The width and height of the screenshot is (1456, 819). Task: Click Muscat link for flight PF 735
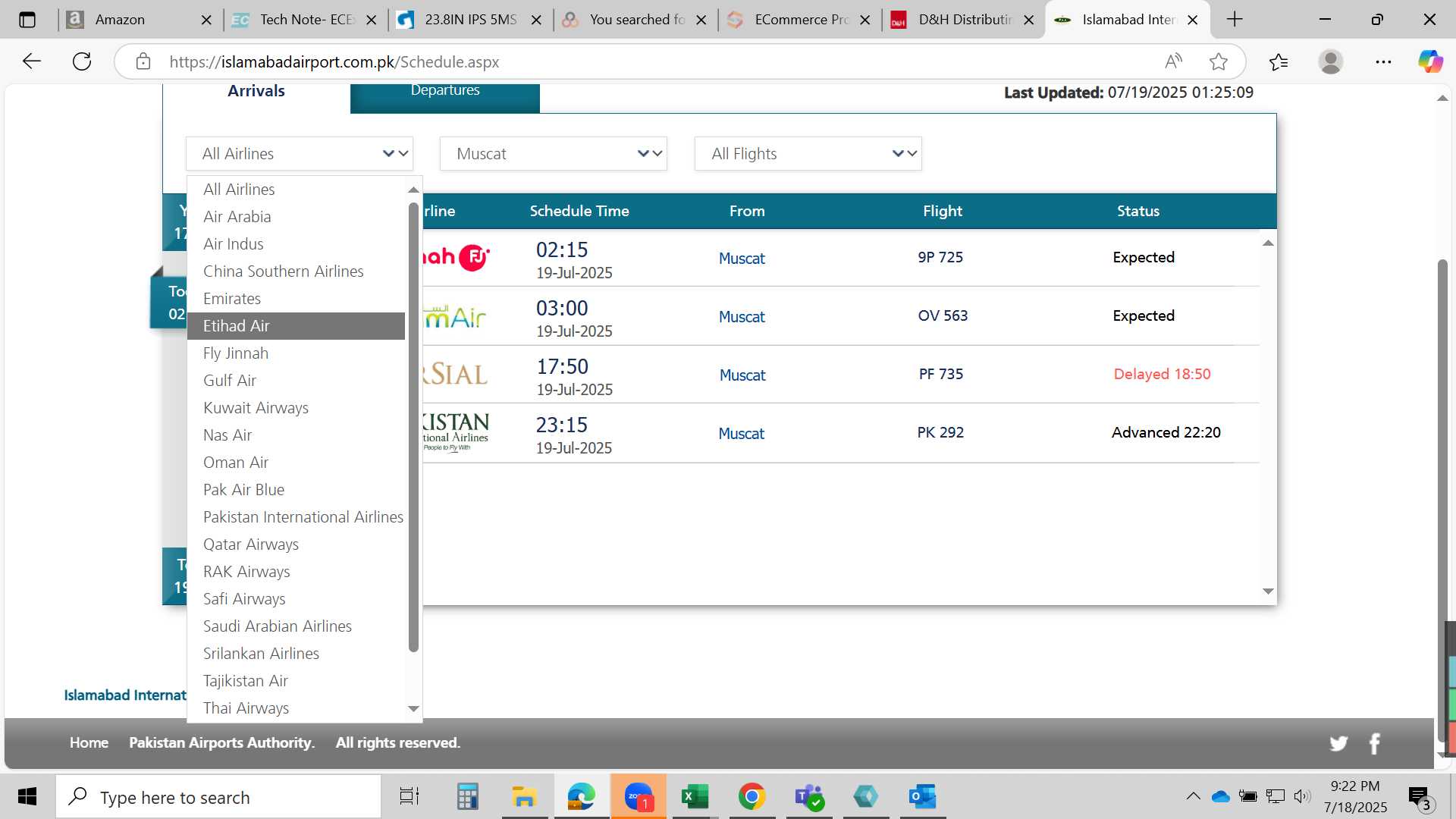[742, 375]
